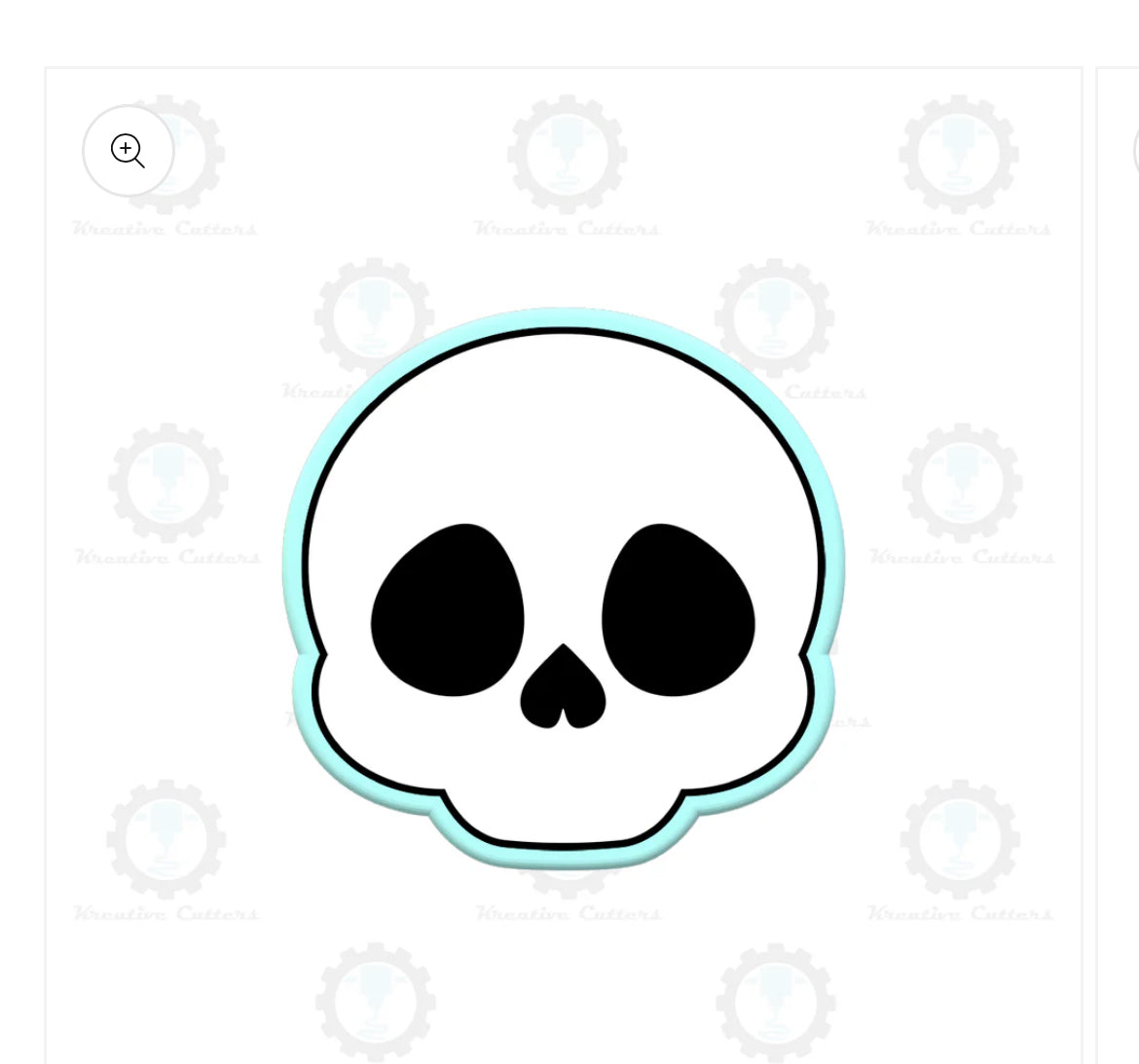1139x1064 pixels.
Task: Click the skull's left black eye socket
Action: [448, 609]
